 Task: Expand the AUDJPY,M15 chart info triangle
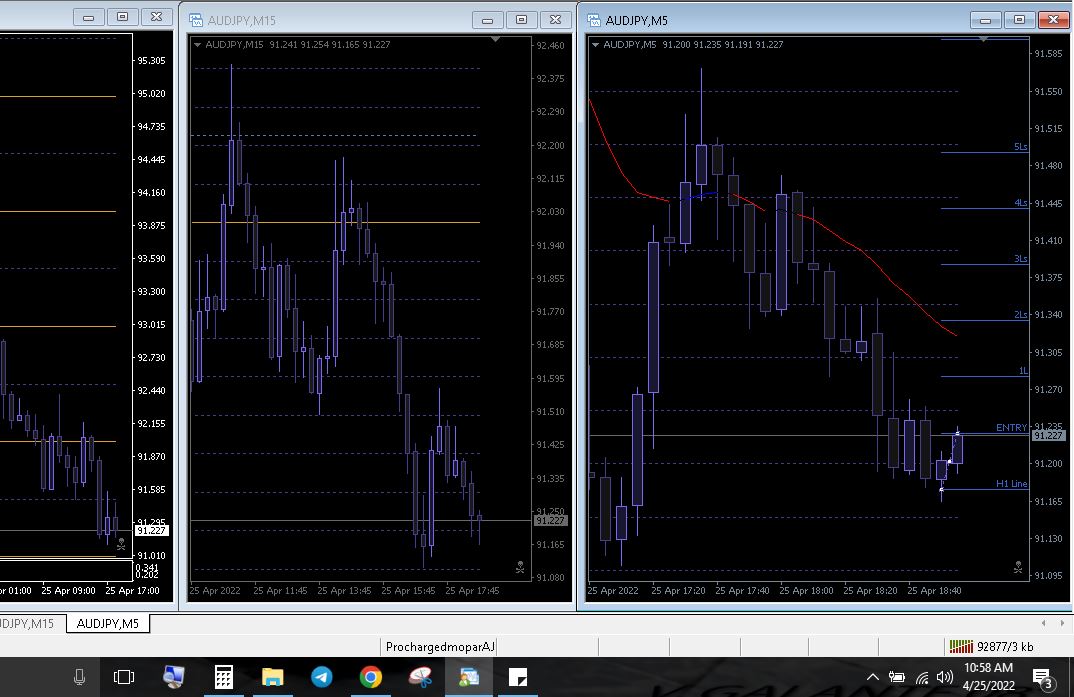coord(197,44)
